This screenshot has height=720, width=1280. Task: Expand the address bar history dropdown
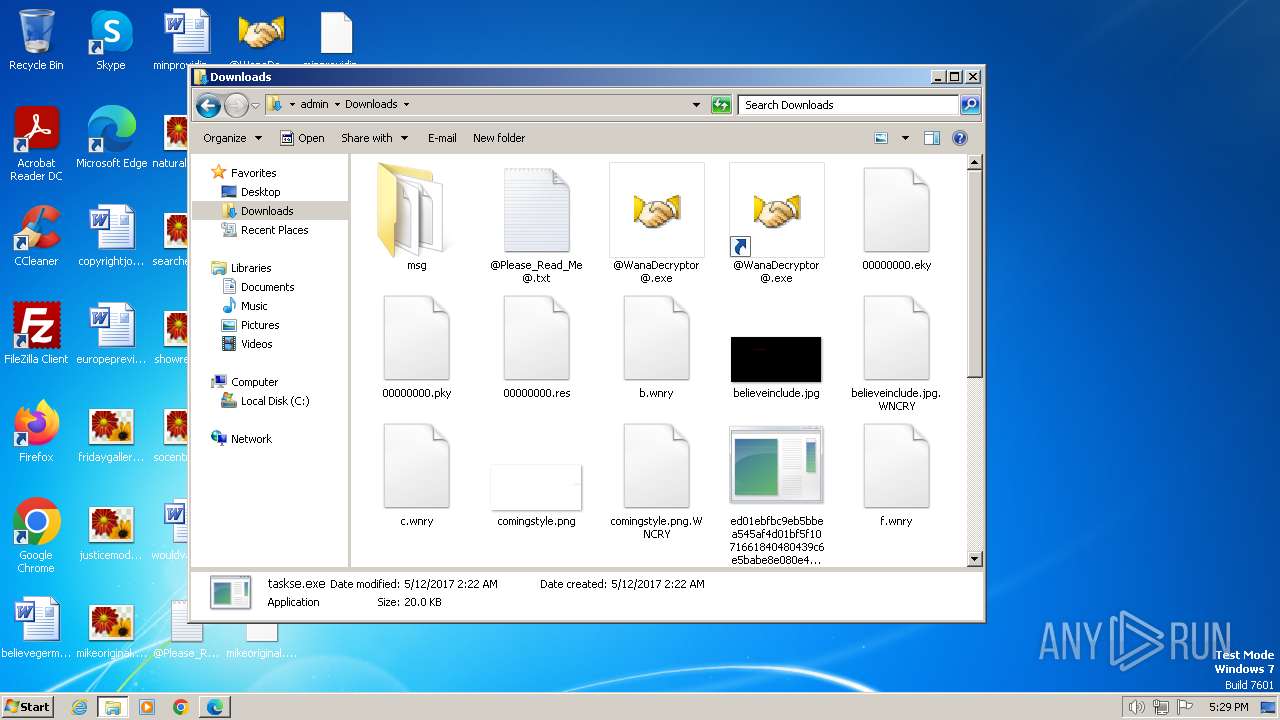point(696,104)
